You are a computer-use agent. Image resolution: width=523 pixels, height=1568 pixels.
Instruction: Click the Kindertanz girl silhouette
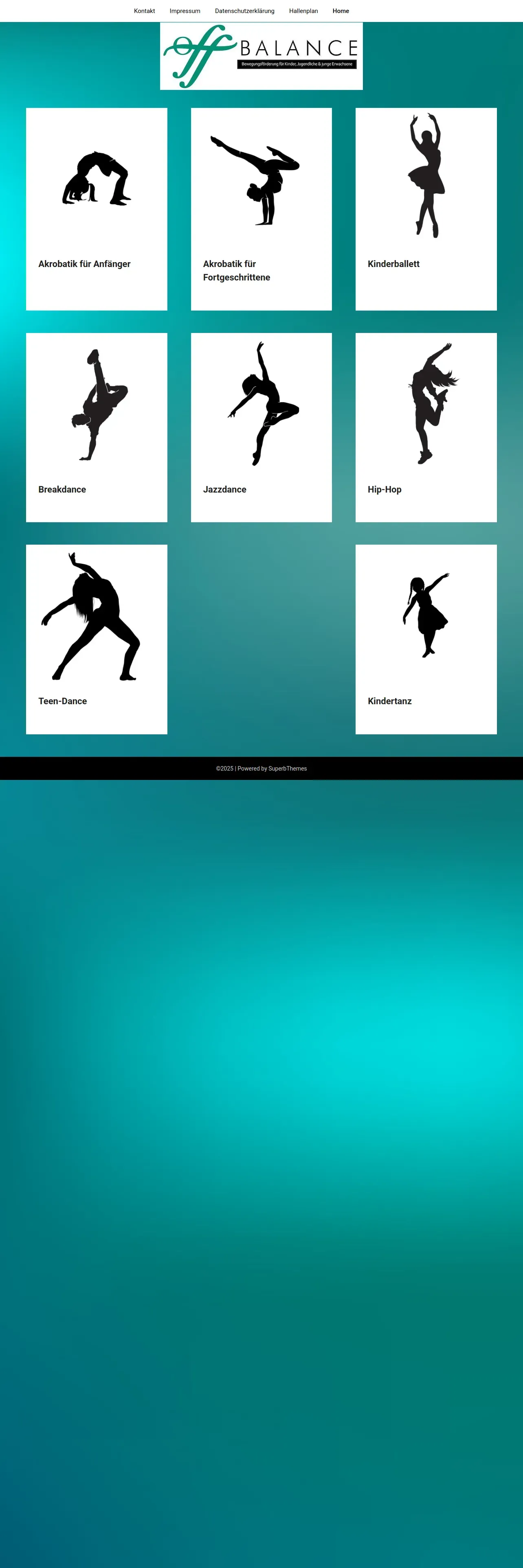(x=426, y=615)
